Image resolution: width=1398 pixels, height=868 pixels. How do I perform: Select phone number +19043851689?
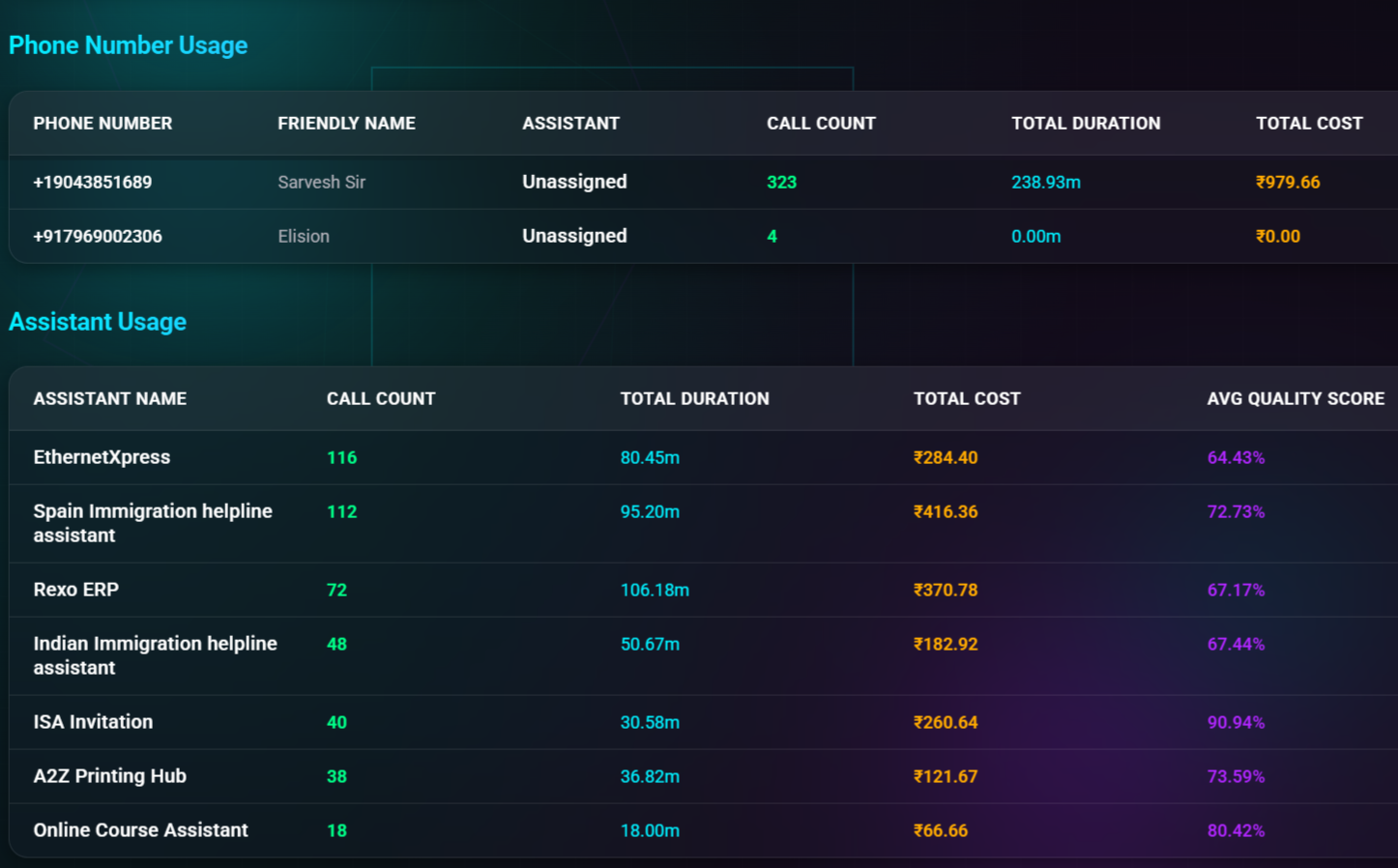[x=92, y=182]
